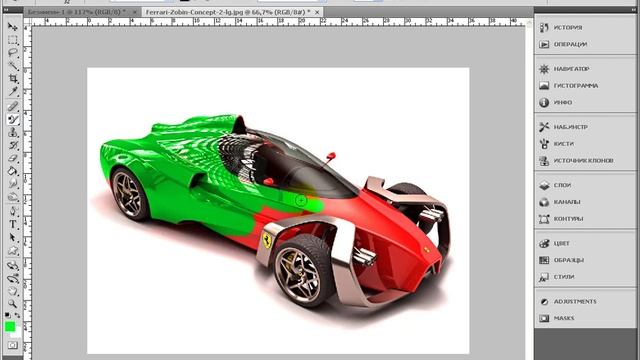Select the Rectangular Marquee tool
This screenshot has height=360, width=640.
click(x=13, y=40)
